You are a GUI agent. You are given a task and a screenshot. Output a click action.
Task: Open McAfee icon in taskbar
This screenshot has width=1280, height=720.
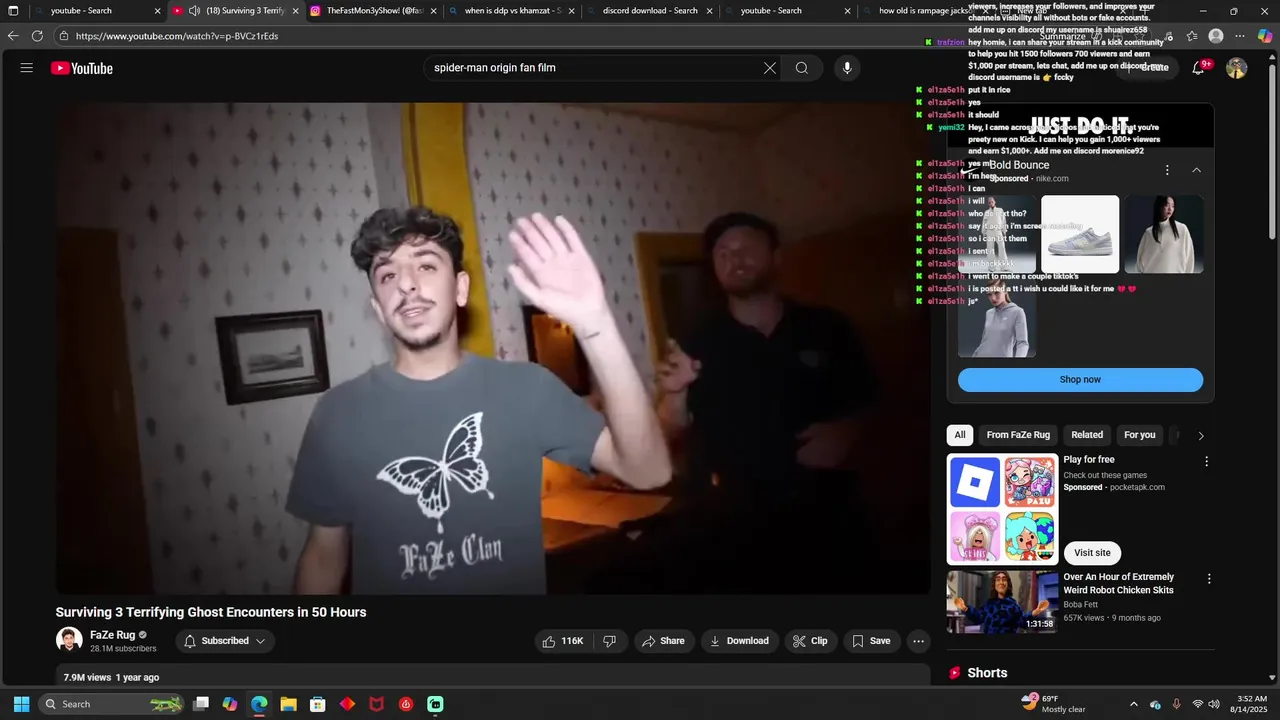(377, 704)
